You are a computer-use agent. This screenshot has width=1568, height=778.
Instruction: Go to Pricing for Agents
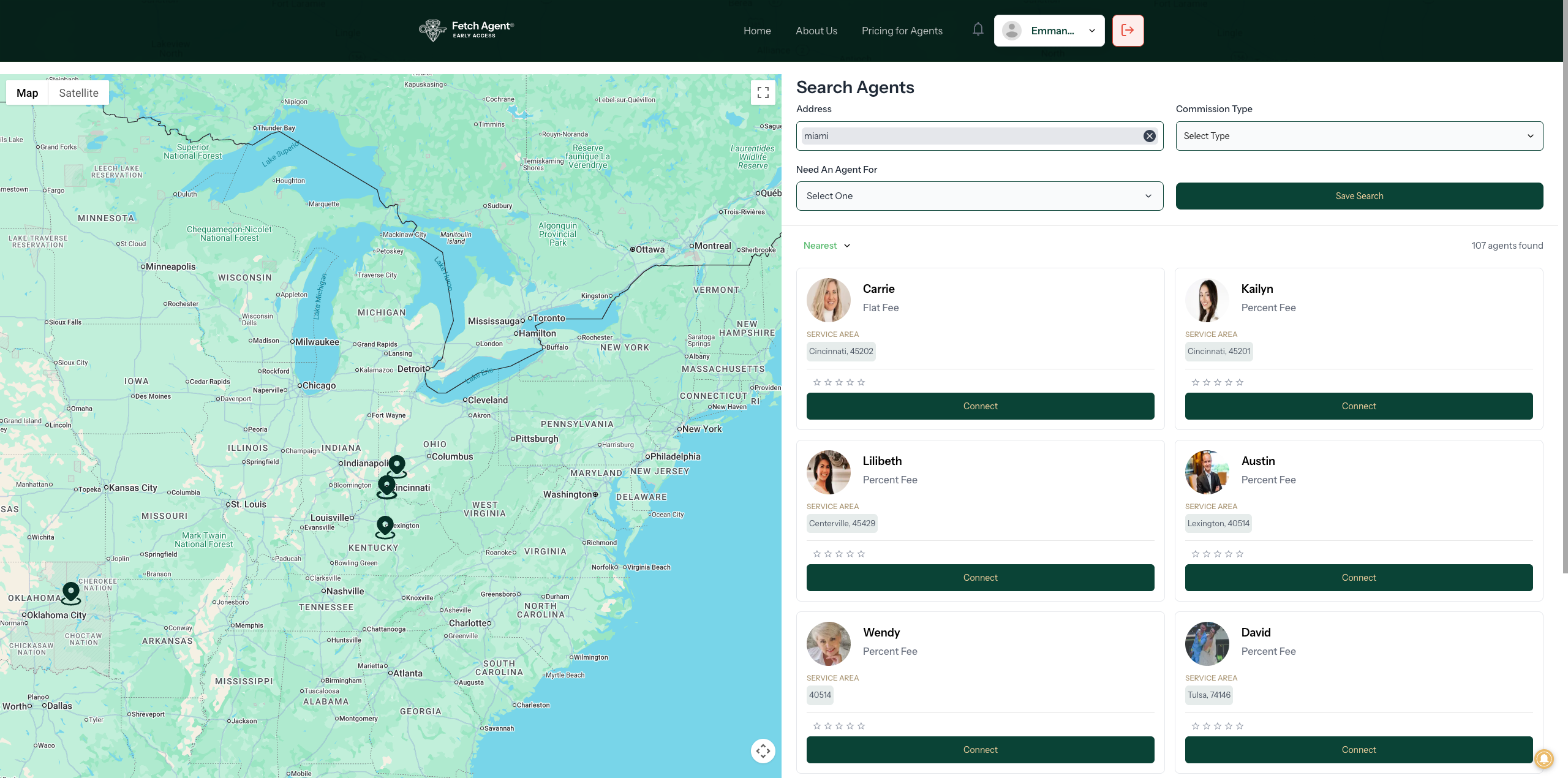coord(902,31)
